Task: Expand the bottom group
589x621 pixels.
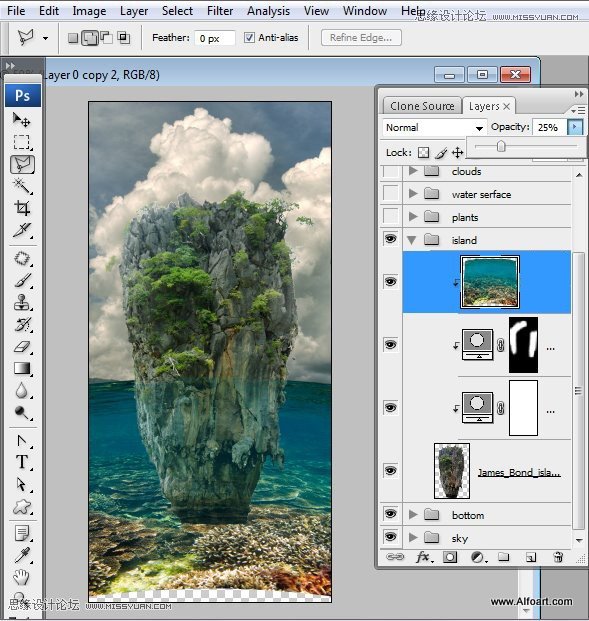Action: (413, 514)
